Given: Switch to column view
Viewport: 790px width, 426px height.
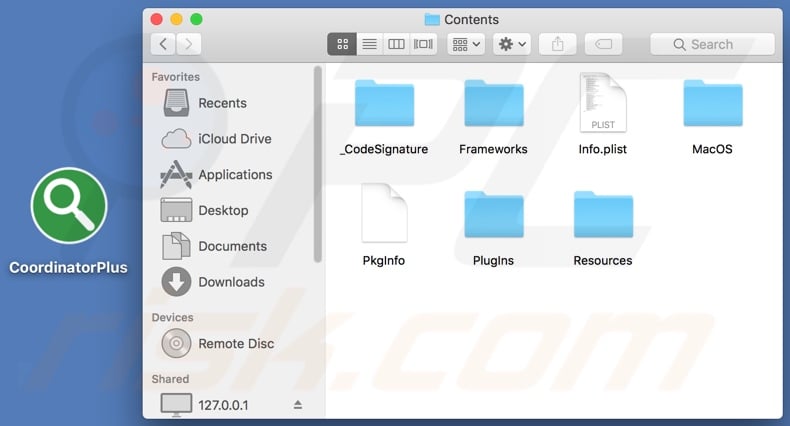Looking at the screenshot, I should 396,44.
